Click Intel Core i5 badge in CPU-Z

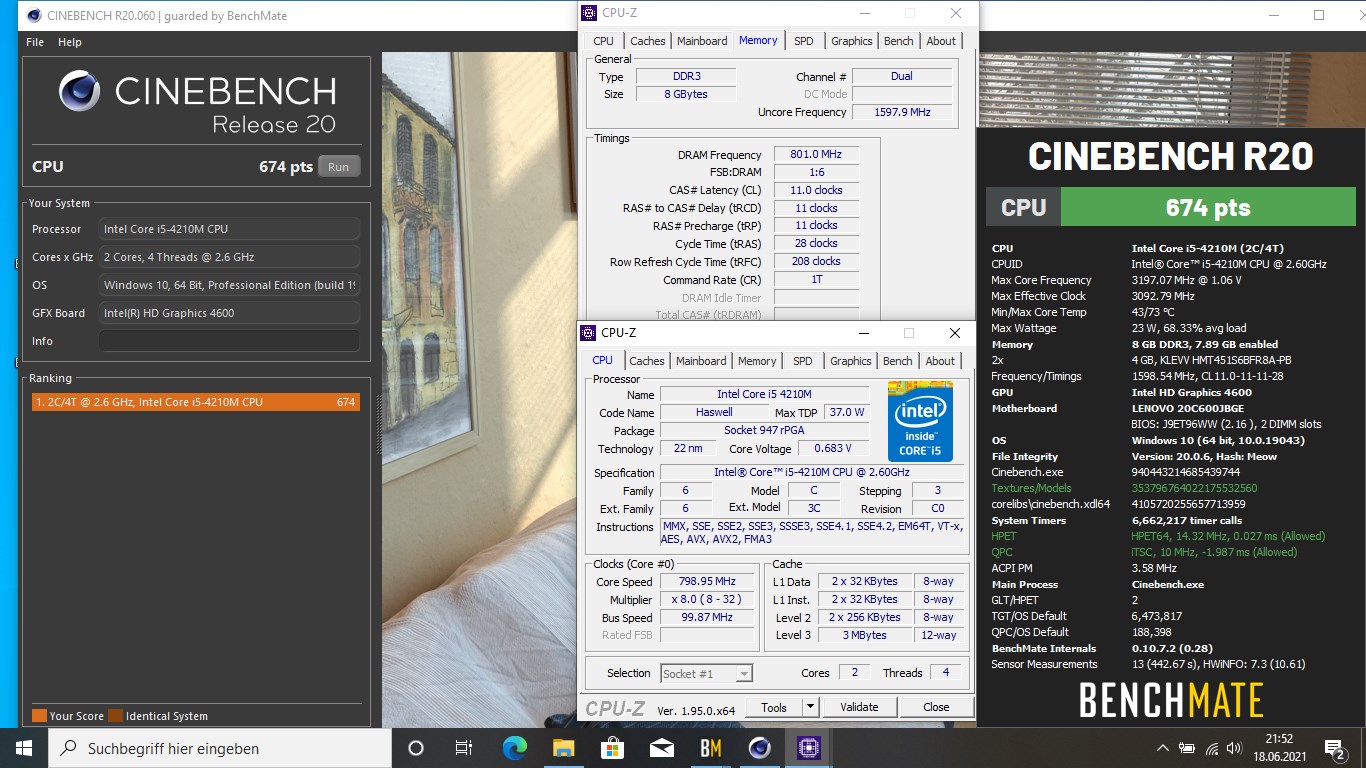click(x=920, y=421)
